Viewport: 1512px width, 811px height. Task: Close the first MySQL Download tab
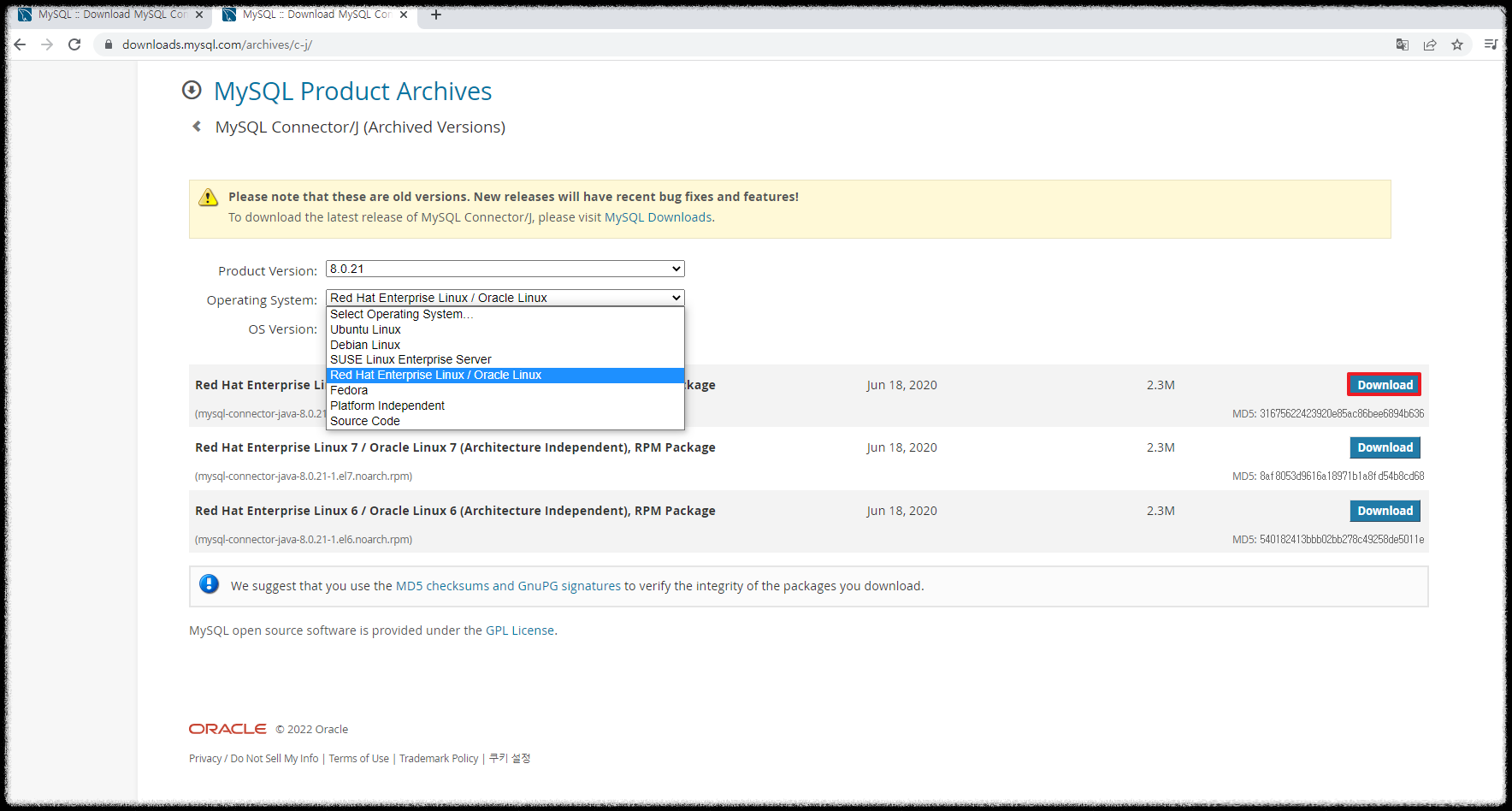pos(199,15)
